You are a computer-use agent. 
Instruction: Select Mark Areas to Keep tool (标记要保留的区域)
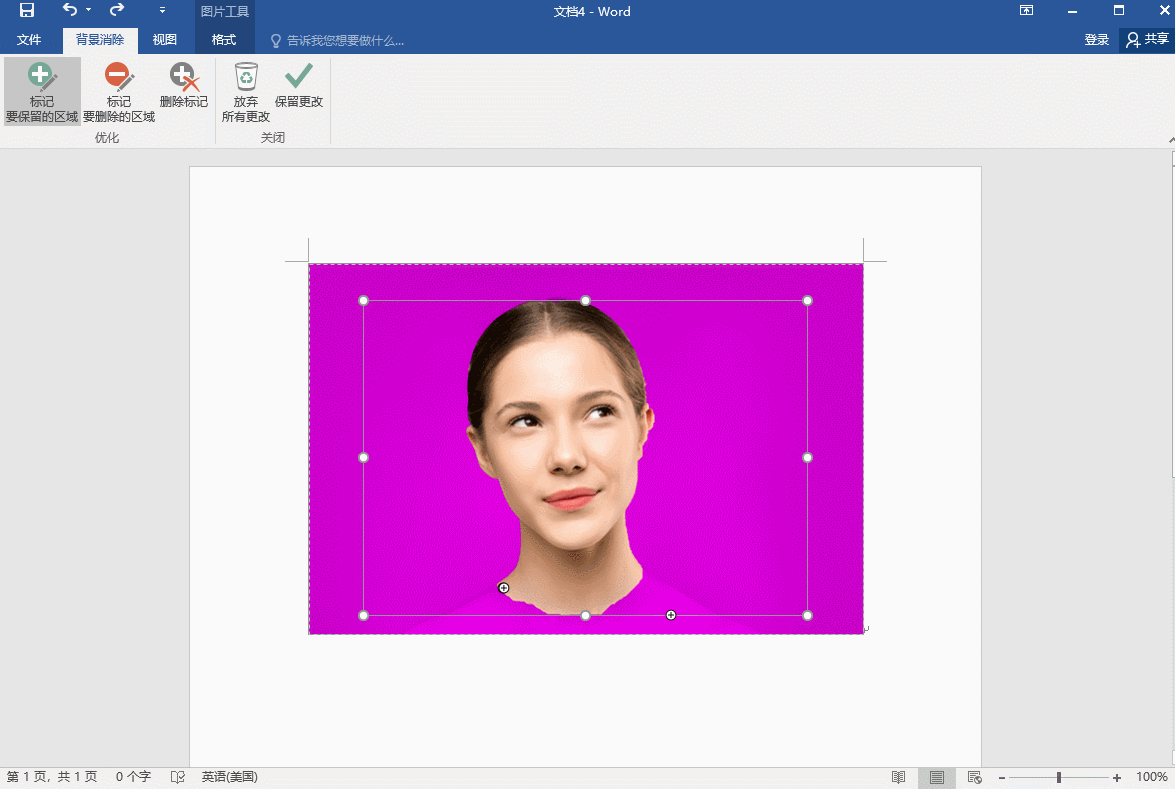[x=42, y=91]
